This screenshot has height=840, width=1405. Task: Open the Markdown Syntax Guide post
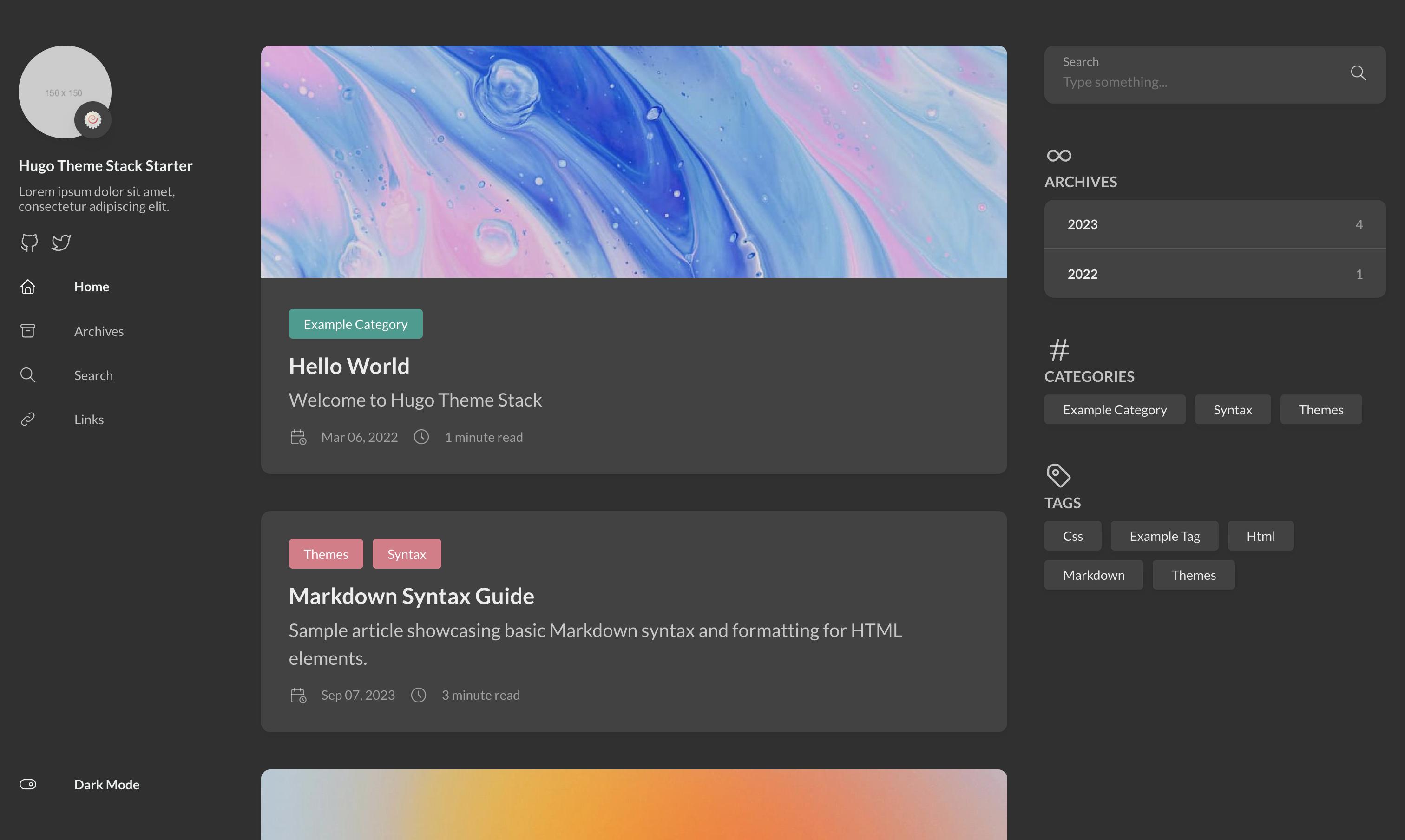412,596
